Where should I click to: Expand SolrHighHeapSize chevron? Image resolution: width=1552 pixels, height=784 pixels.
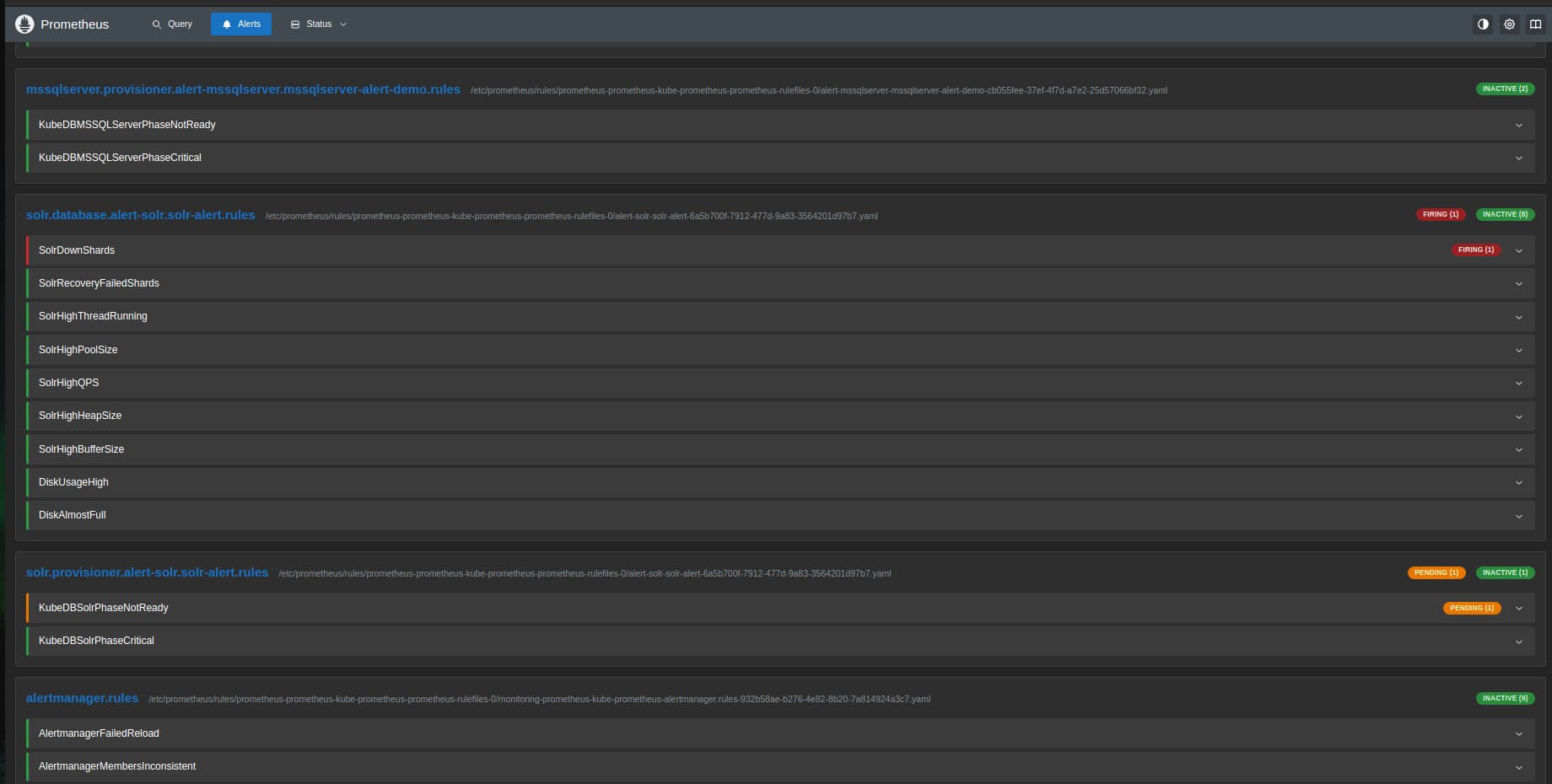(1519, 416)
